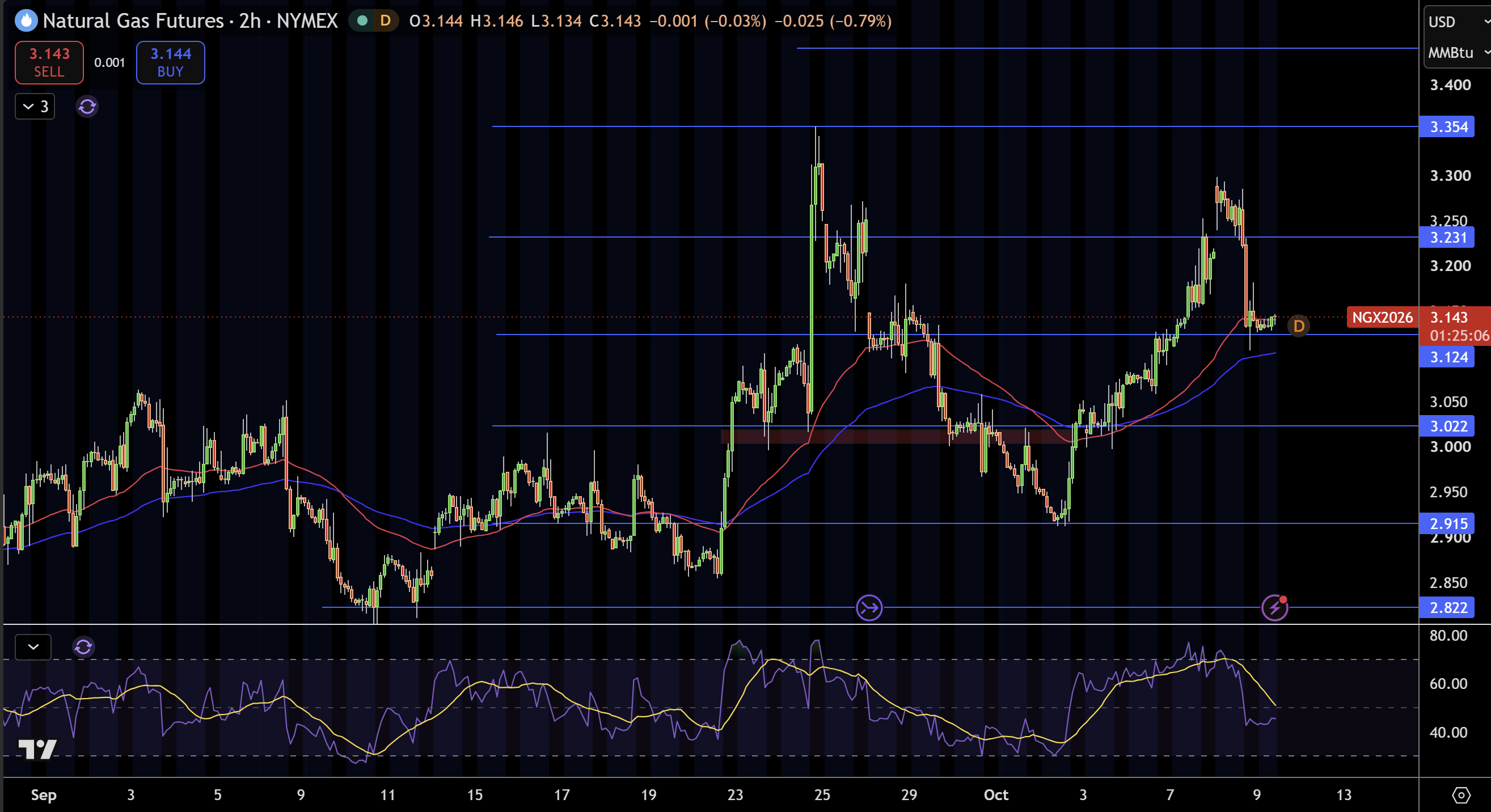Image resolution: width=1491 pixels, height=812 pixels.
Task: Click the 23 date label on time axis
Action: [735, 794]
